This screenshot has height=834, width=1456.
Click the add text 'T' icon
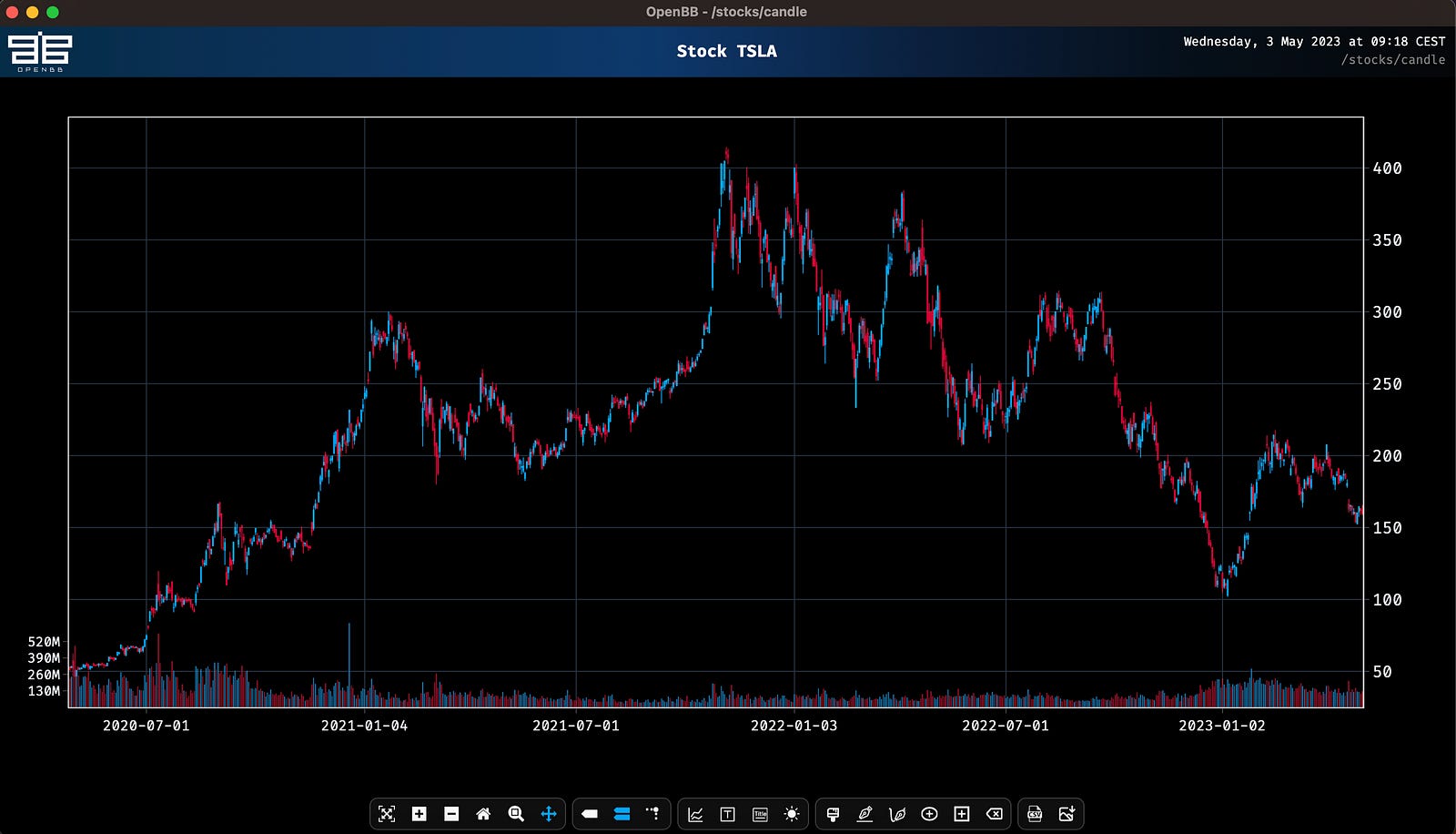(x=727, y=814)
